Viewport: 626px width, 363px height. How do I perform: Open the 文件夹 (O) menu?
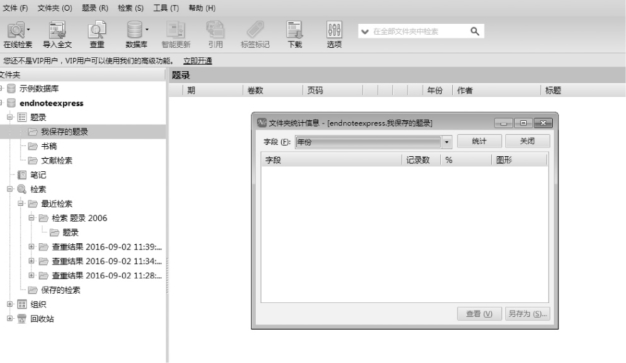click(x=55, y=8)
